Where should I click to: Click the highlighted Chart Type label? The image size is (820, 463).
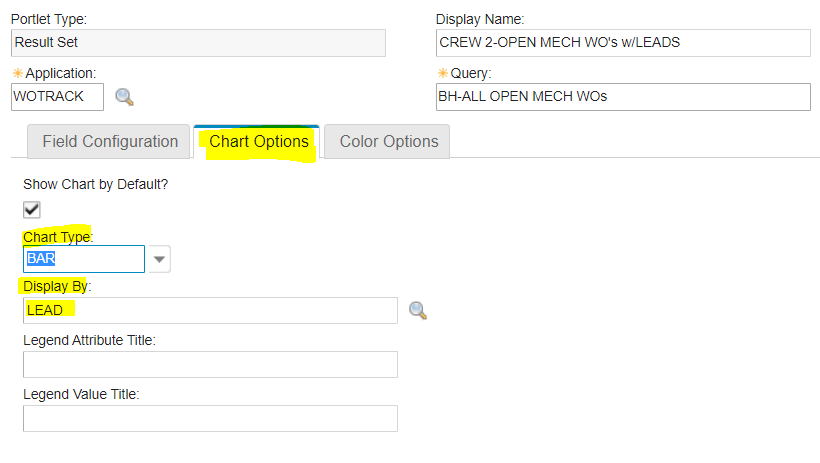tap(57, 236)
